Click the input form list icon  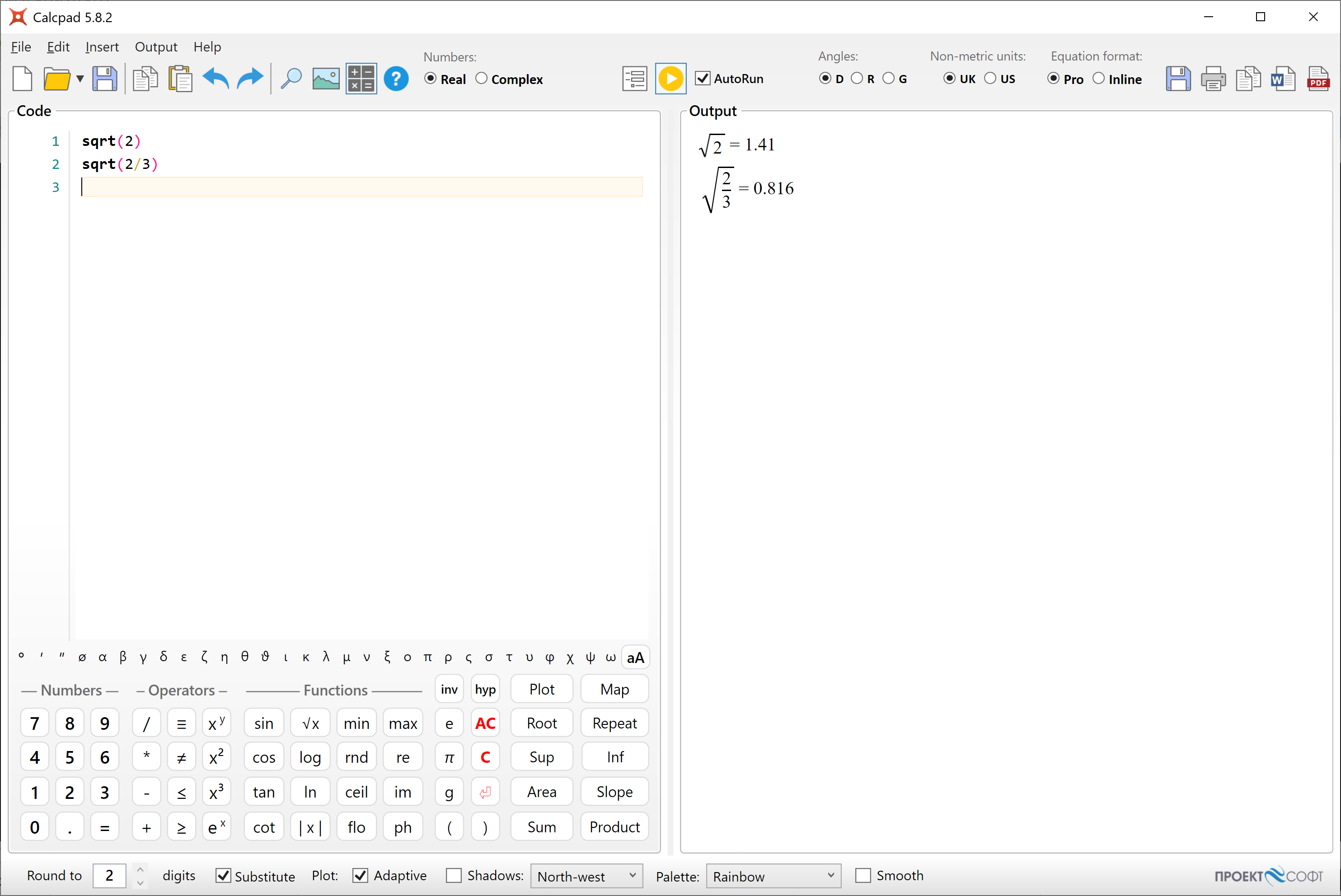tap(634, 79)
